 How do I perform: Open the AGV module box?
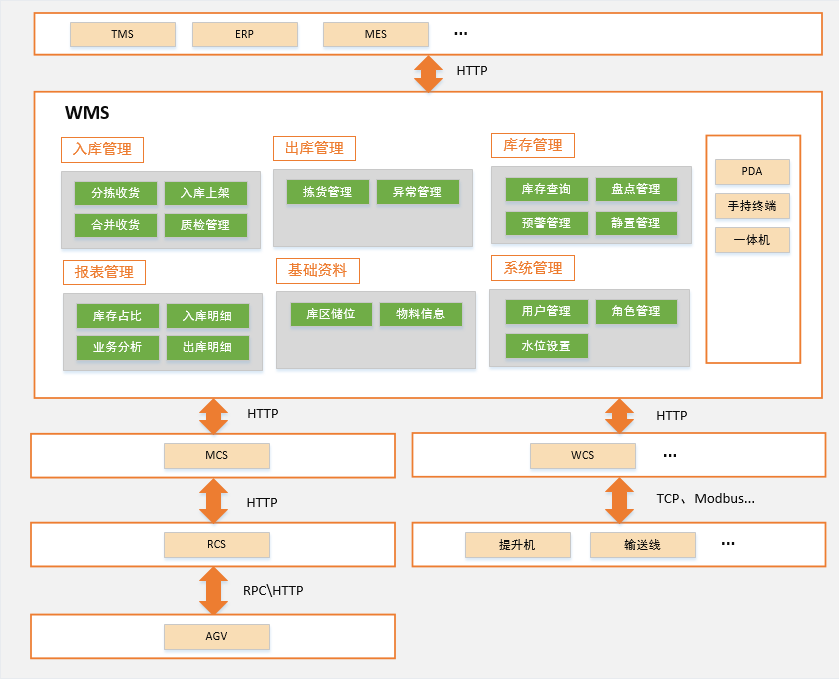[x=216, y=636]
